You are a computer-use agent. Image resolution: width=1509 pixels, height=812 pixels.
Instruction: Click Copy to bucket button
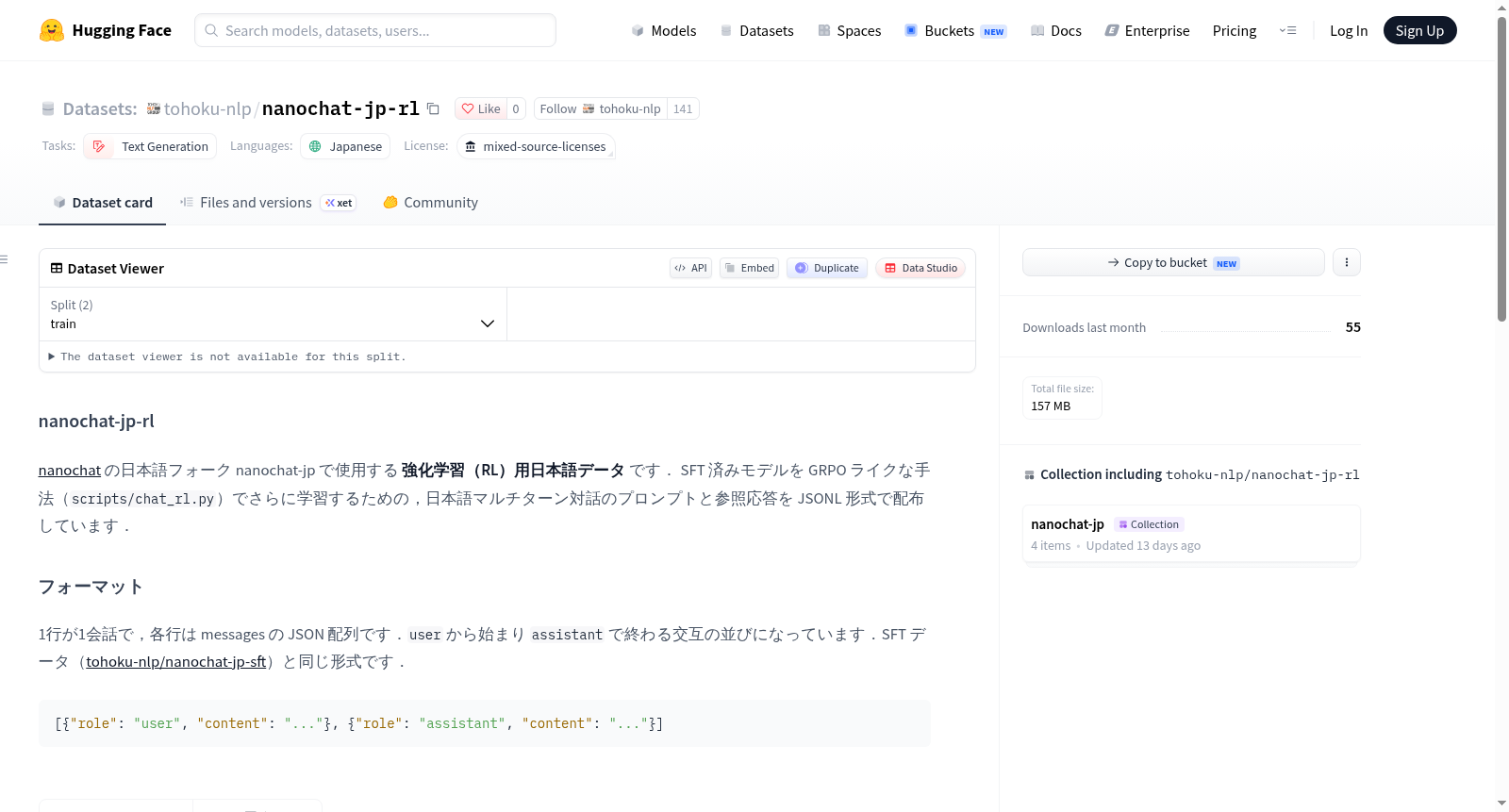tap(1173, 262)
